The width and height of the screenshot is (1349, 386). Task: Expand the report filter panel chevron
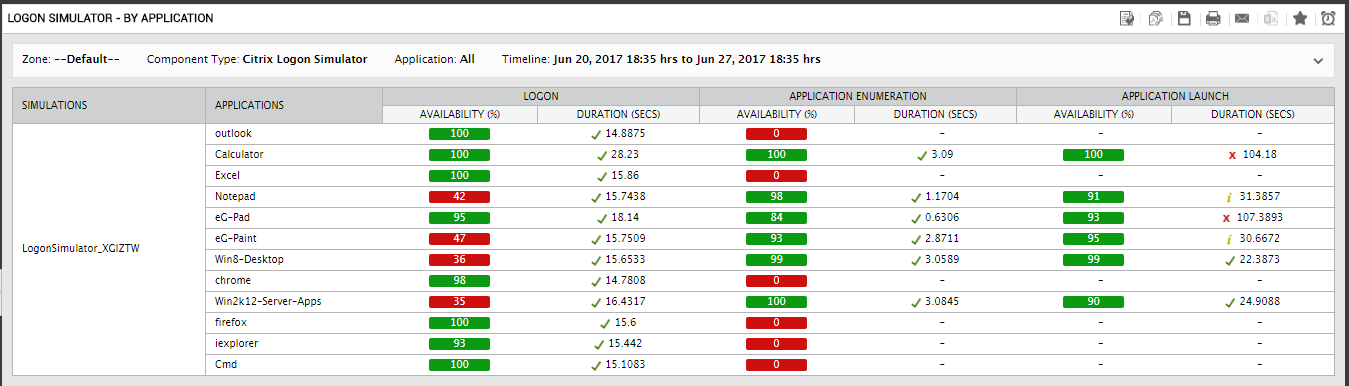point(1317,60)
